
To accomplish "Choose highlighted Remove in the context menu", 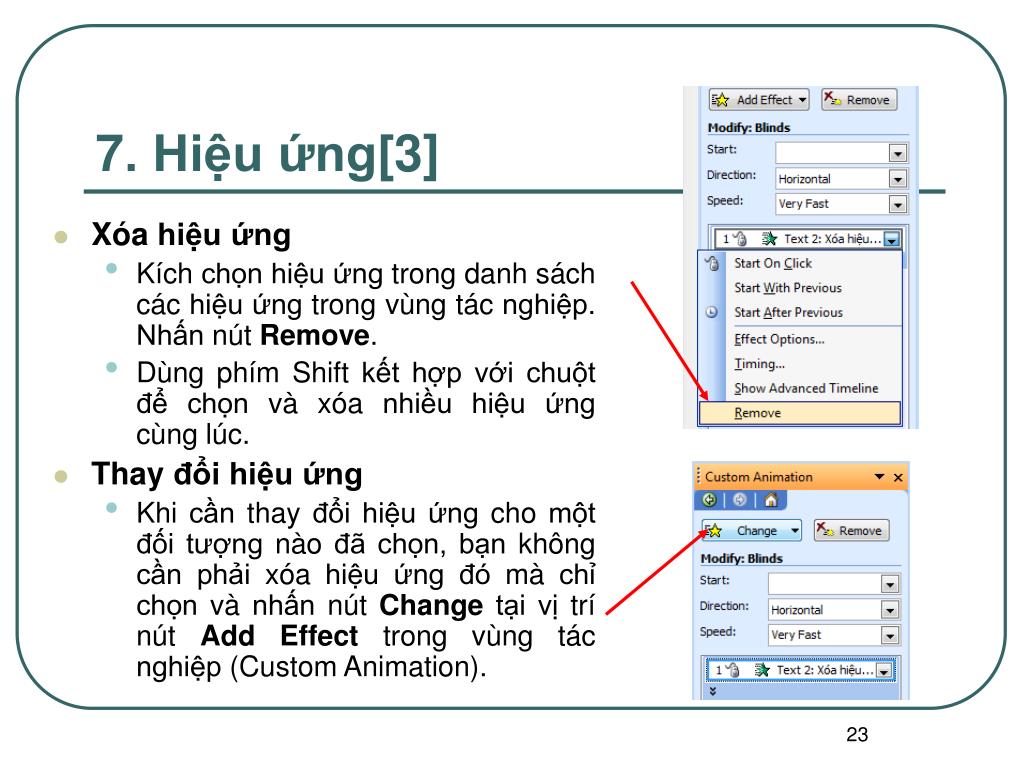I will point(800,413).
